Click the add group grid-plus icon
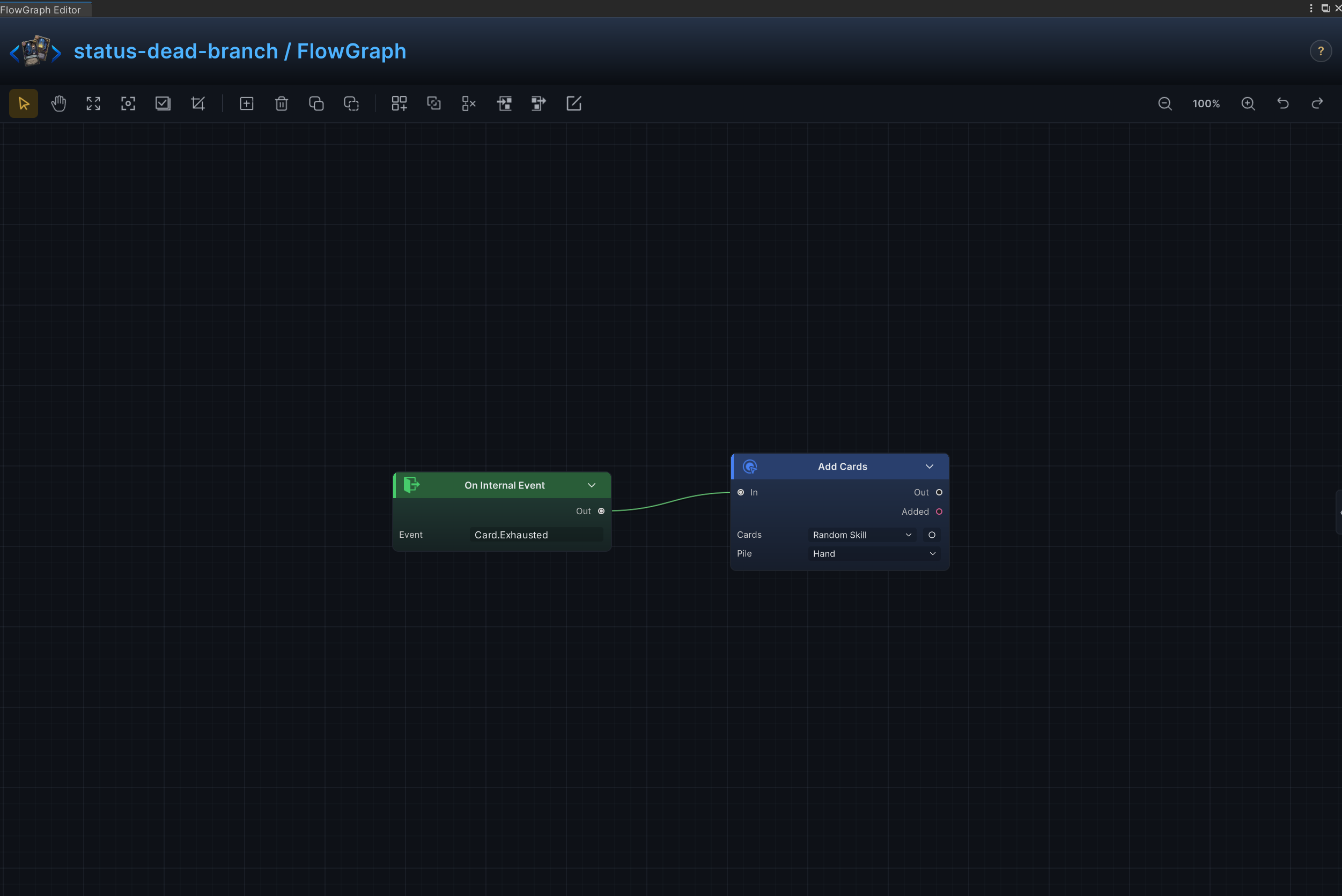This screenshot has width=1342, height=896. [399, 103]
